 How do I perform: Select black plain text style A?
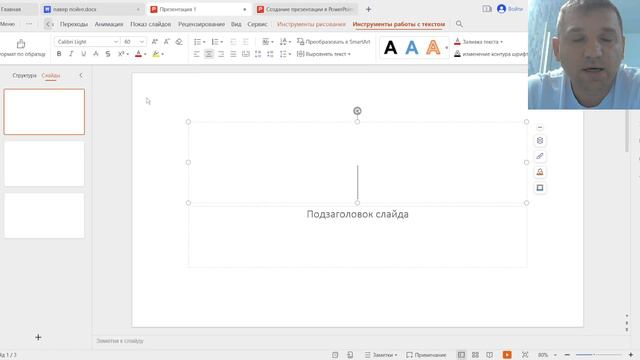pos(391,48)
